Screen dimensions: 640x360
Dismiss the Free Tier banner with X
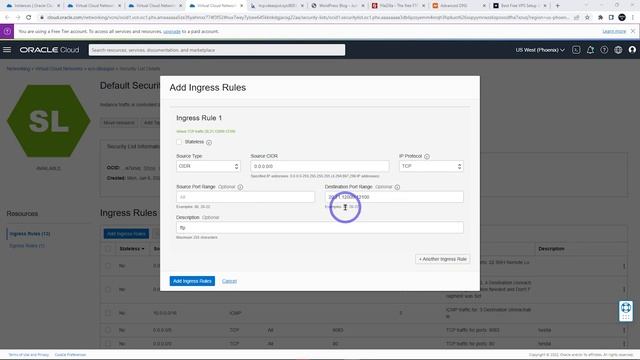[633, 31]
